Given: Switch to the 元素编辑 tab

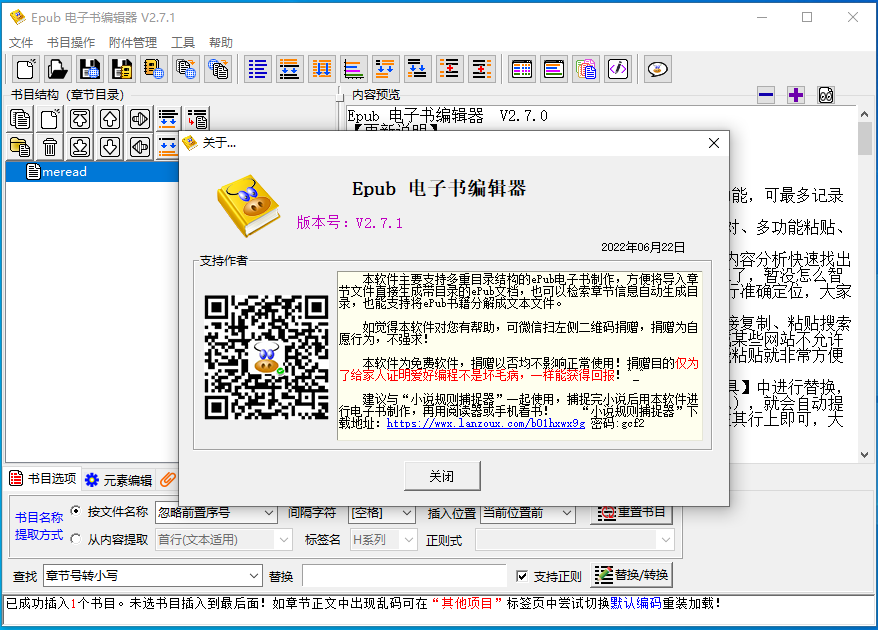Looking at the screenshot, I should pyautogui.click(x=118, y=480).
